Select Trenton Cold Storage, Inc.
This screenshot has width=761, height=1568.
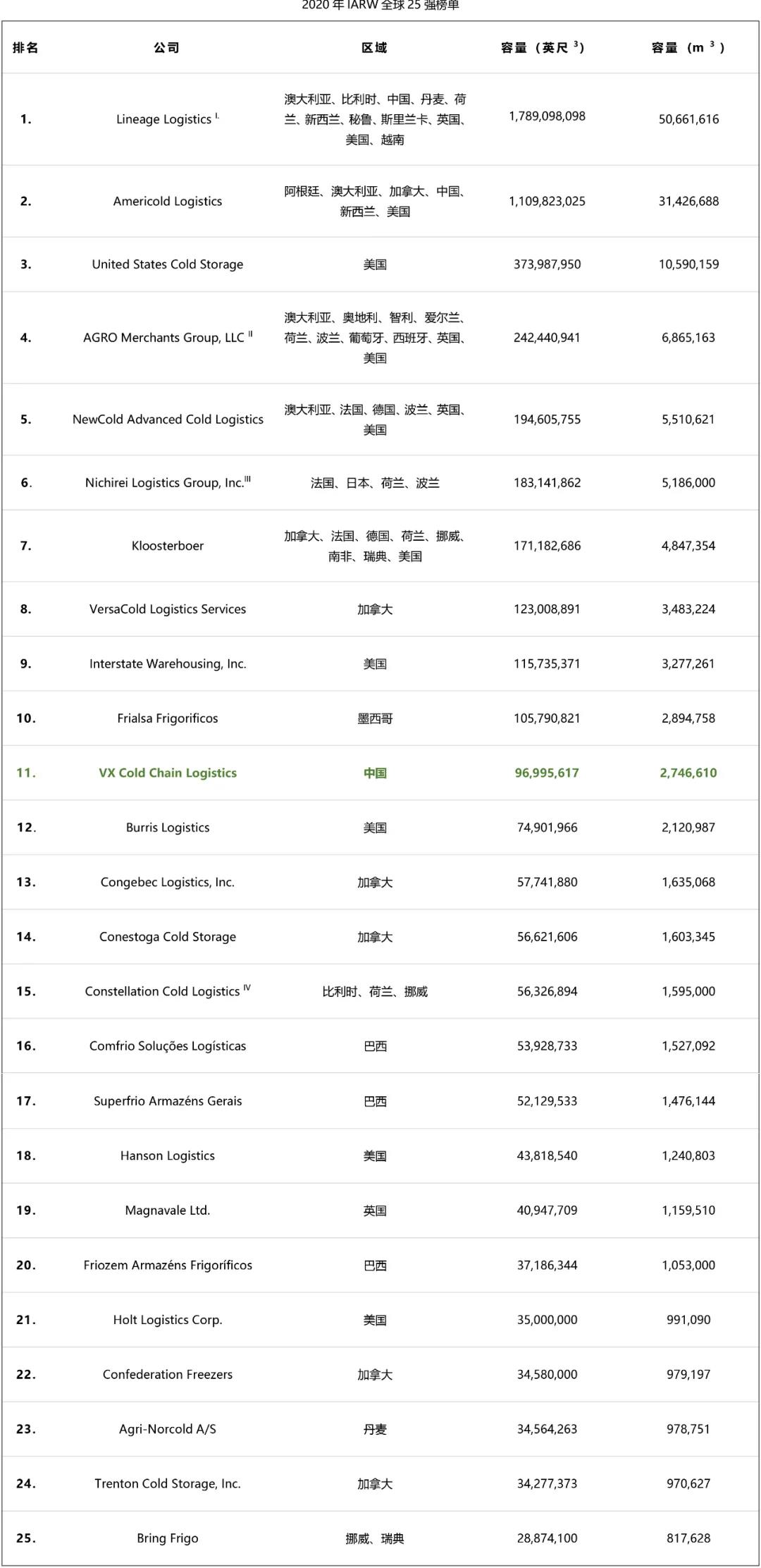(x=168, y=1483)
